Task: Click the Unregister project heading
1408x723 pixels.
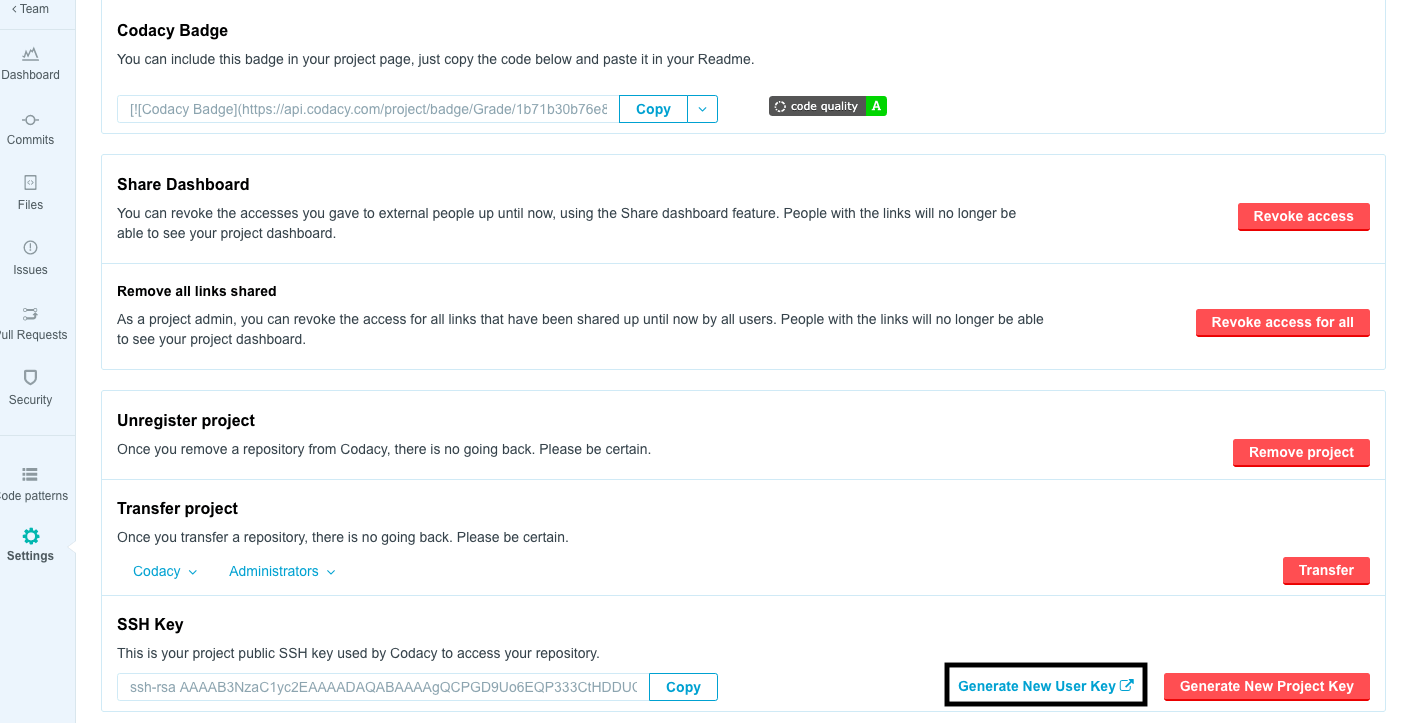Action: 186,420
